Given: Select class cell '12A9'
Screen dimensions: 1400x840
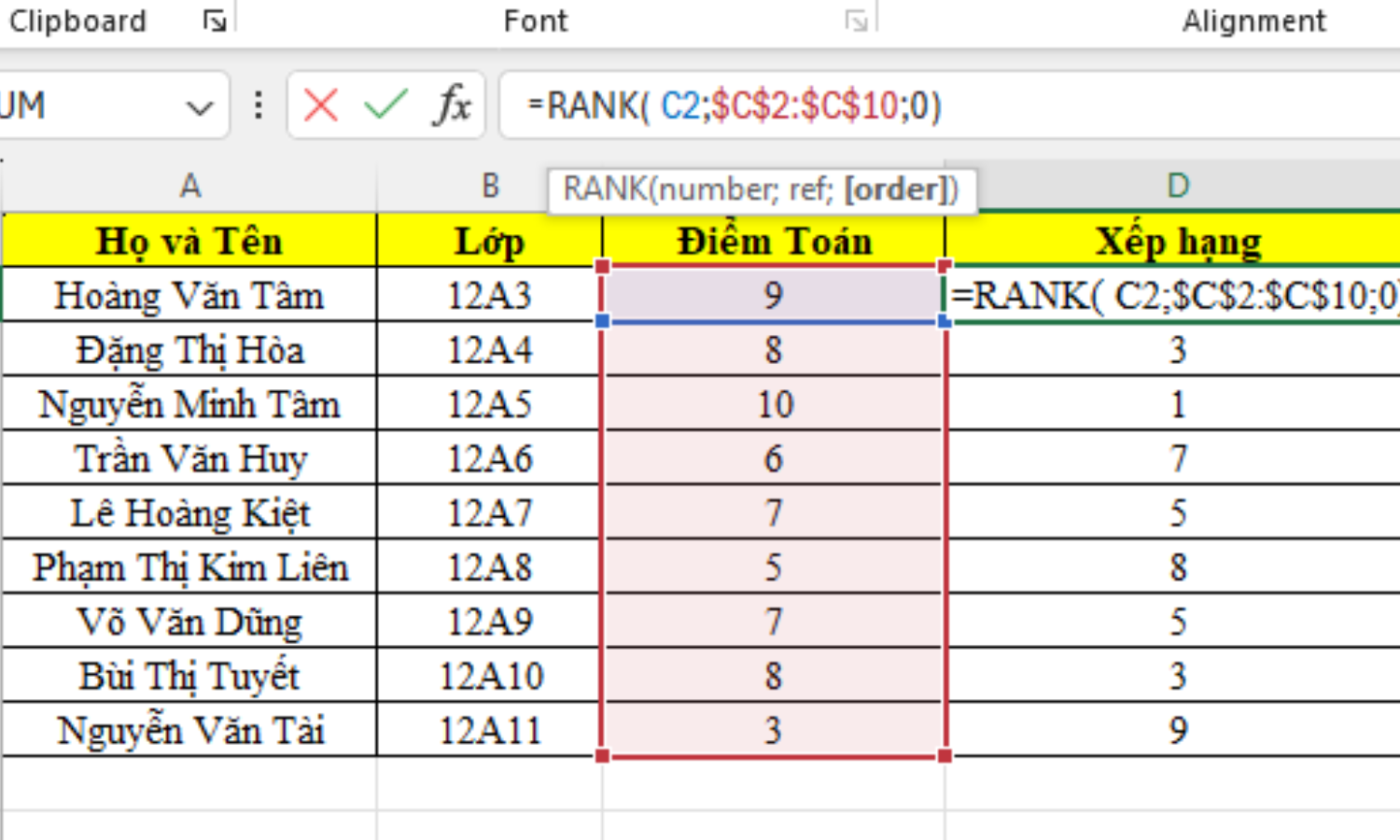Looking at the screenshot, I should click(490, 621).
